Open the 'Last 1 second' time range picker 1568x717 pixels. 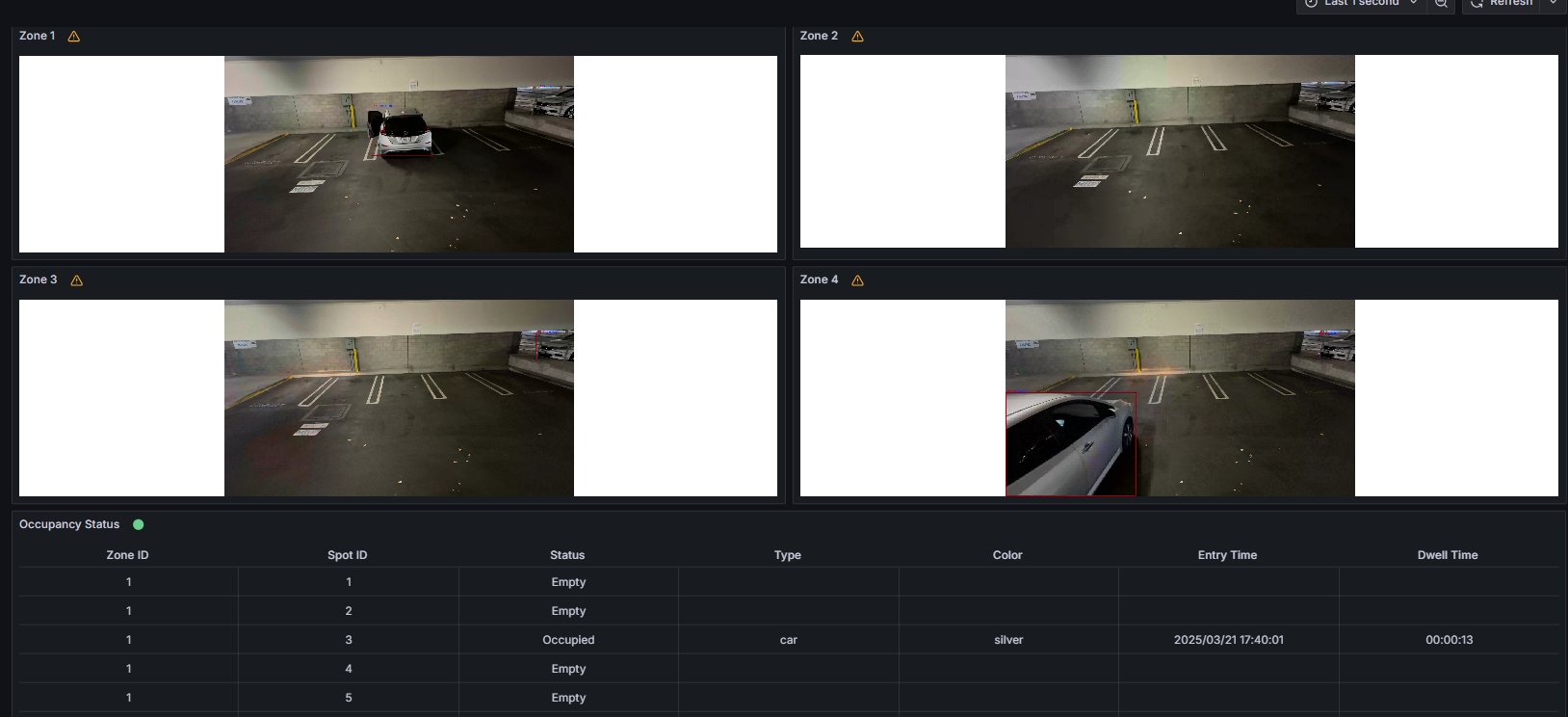[x=1362, y=4]
